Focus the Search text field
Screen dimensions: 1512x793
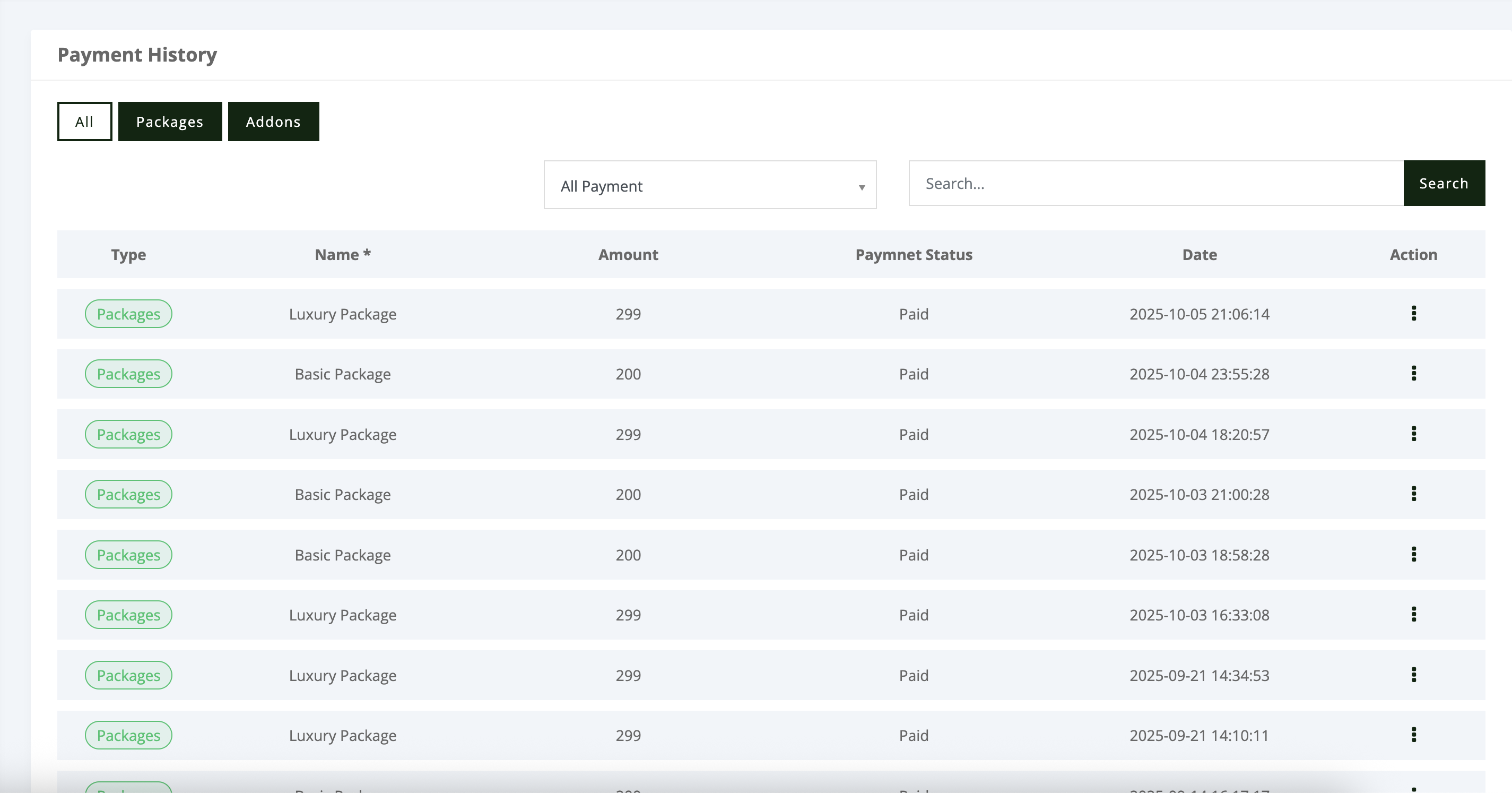[x=1155, y=183]
